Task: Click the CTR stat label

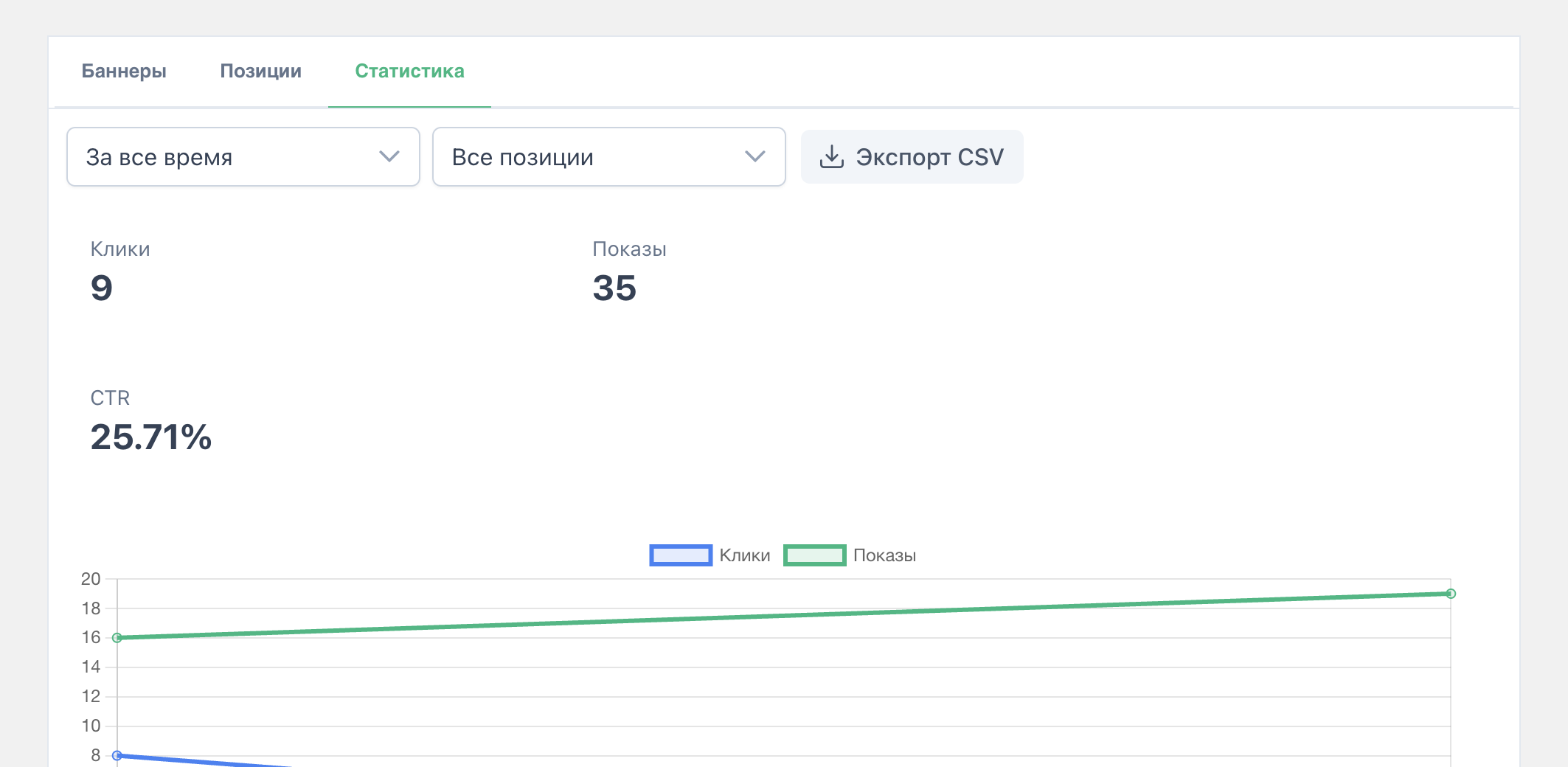Action: pyautogui.click(x=110, y=398)
